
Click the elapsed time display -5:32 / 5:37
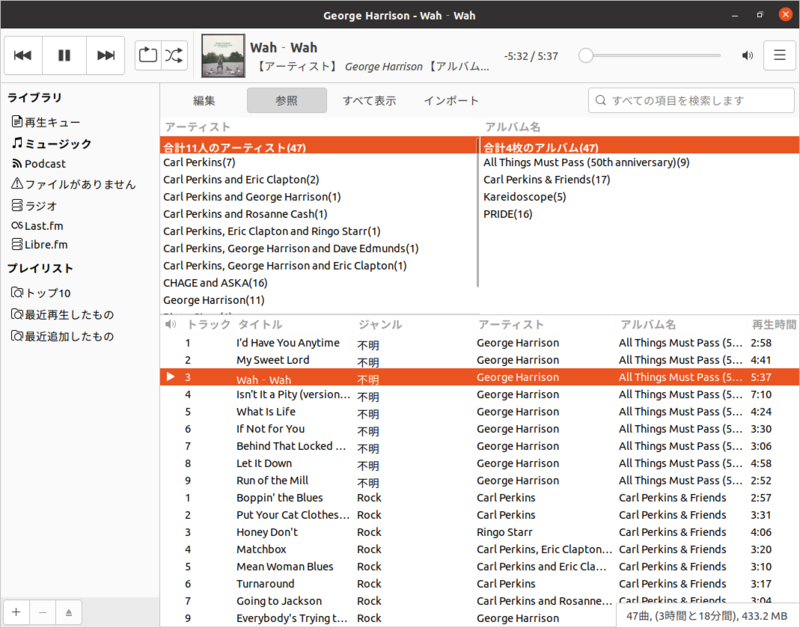(531, 56)
